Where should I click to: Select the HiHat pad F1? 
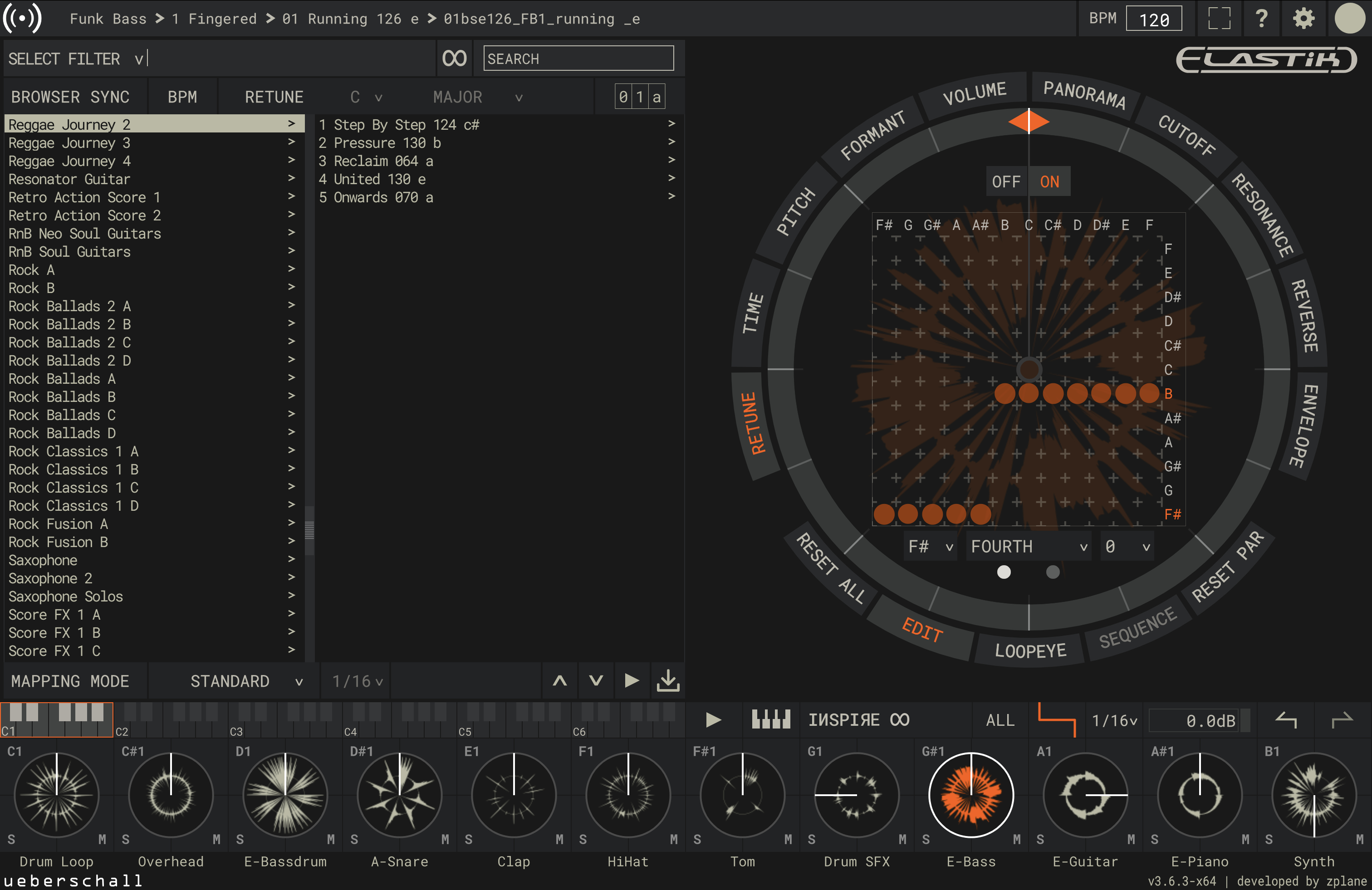pyautogui.click(x=628, y=795)
